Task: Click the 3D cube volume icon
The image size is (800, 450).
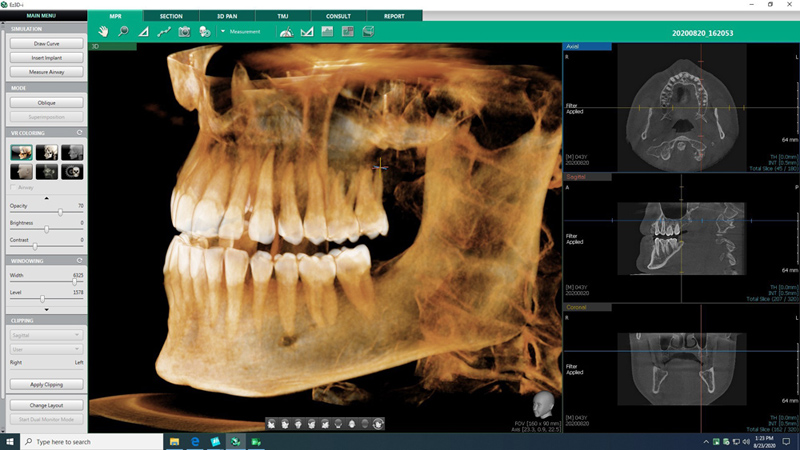Action: pyautogui.click(x=368, y=32)
